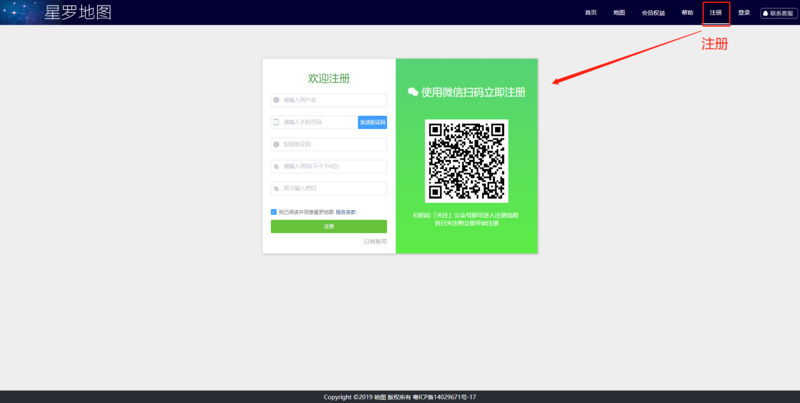The height and width of the screenshot is (403, 800).
Task: Click the 星罗地图 site logo
Action: coord(78,12)
